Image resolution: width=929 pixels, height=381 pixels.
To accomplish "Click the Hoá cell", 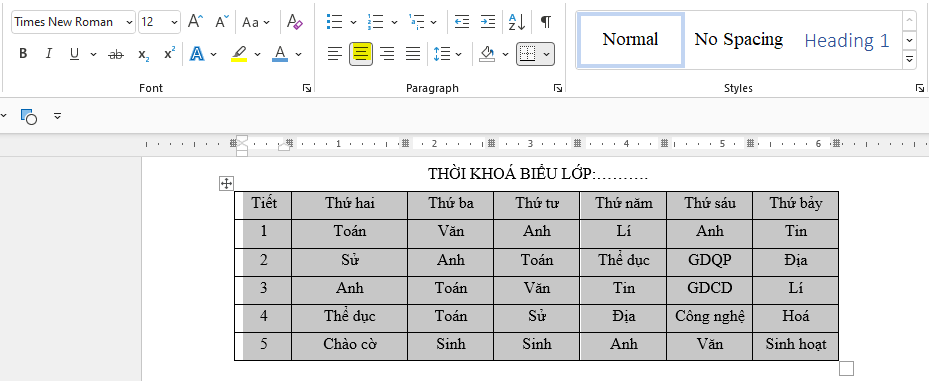I will point(796,318).
